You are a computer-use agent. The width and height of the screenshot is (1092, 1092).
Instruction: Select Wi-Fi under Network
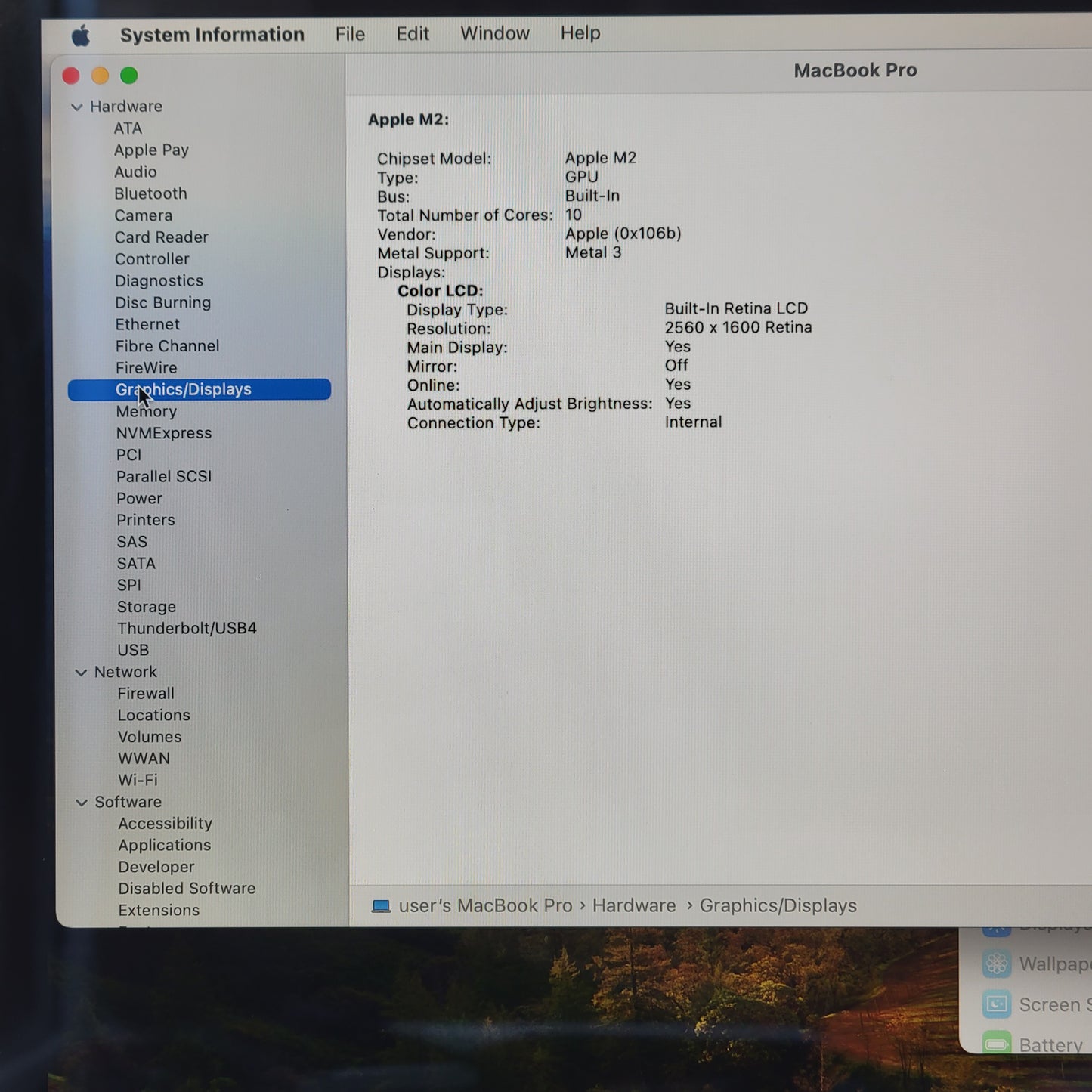pos(137,780)
